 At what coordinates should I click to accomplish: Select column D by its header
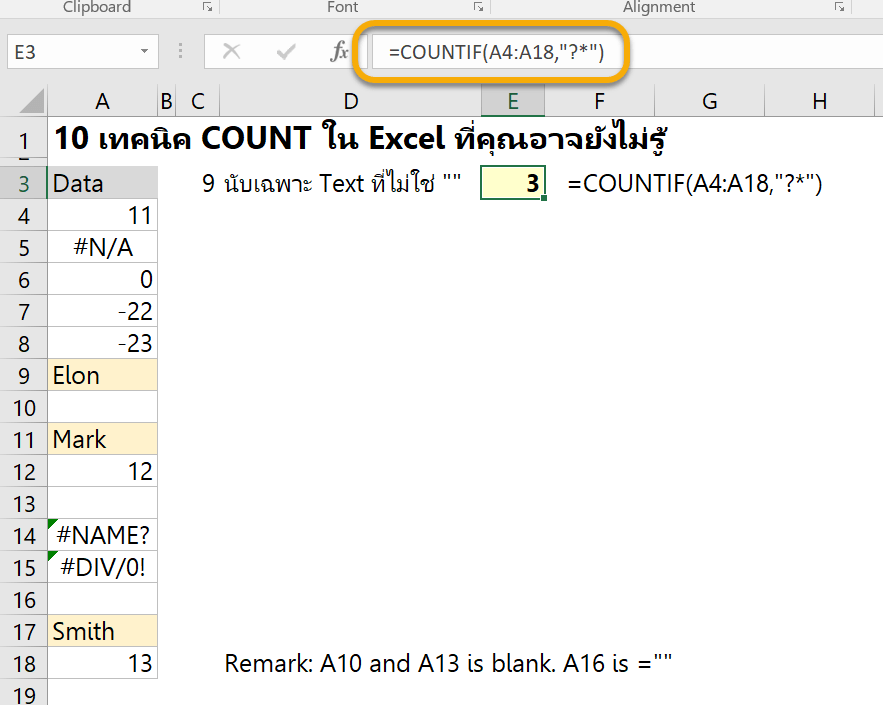coord(351,101)
